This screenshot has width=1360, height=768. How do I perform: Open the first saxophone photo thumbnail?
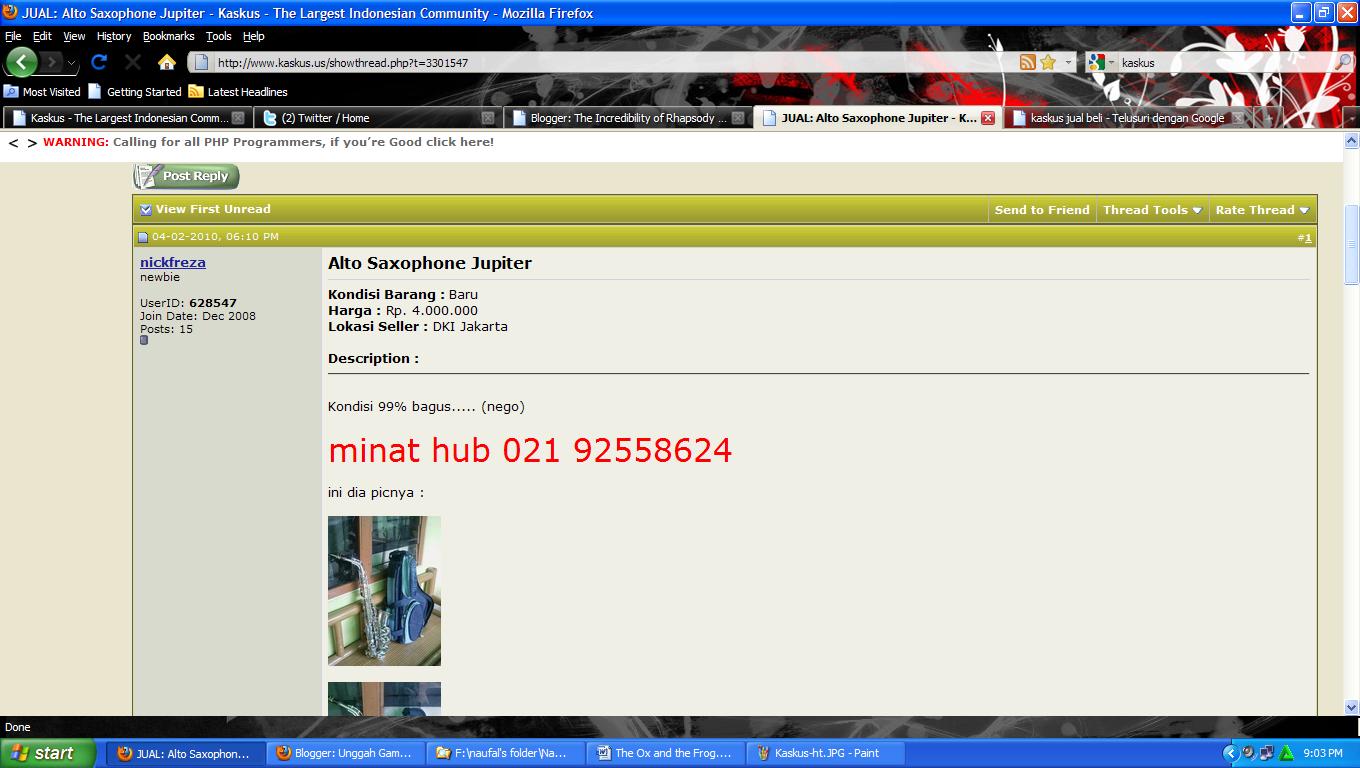point(384,591)
